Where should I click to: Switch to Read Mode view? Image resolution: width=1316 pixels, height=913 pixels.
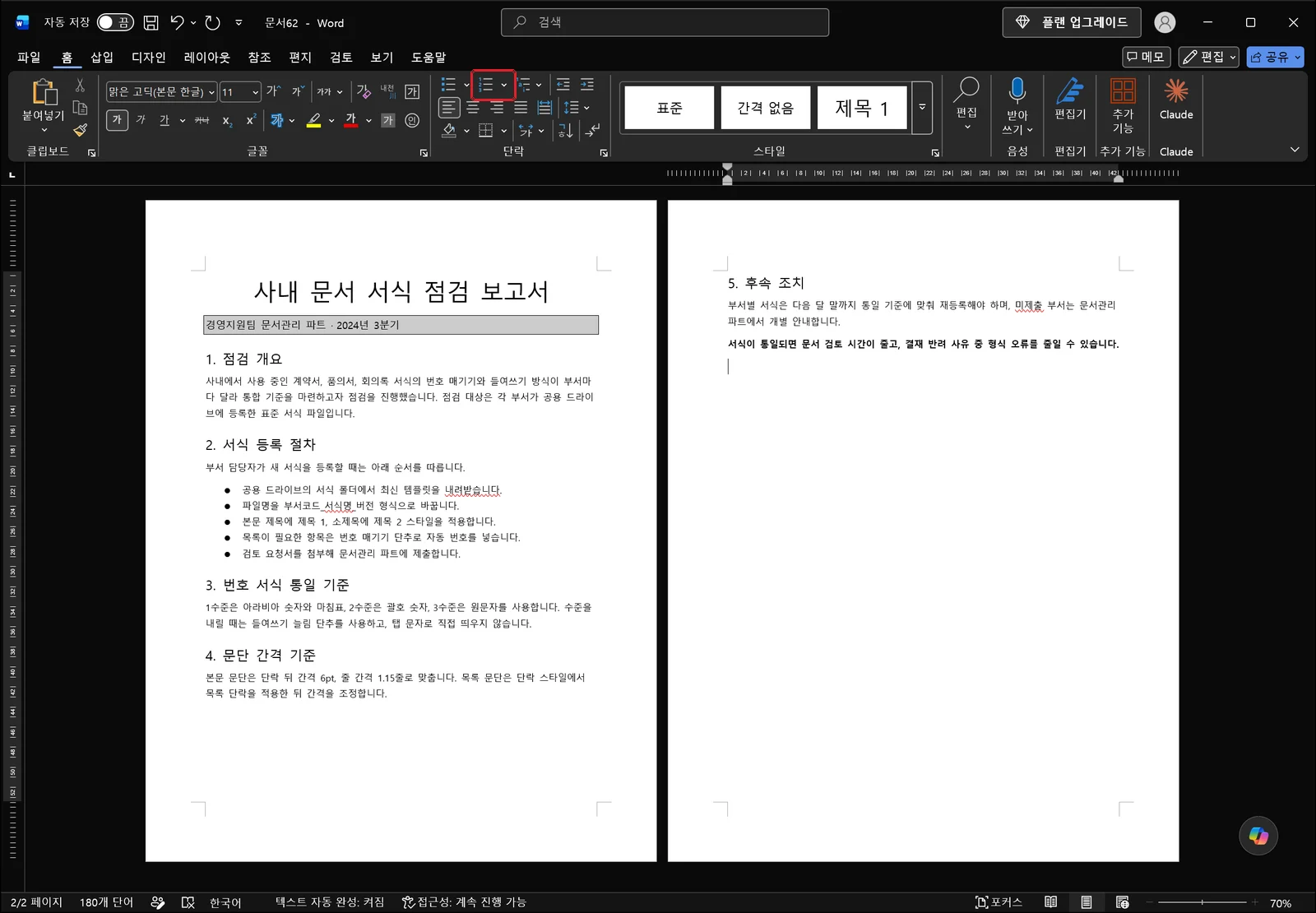[x=1050, y=902]
